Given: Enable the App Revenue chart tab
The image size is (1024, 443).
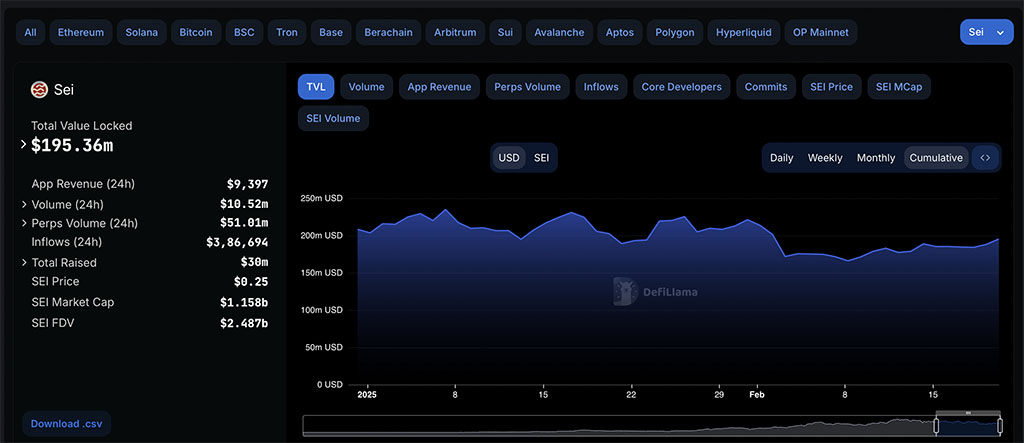Looking at the screenshot, I should [x=440, y=87].
